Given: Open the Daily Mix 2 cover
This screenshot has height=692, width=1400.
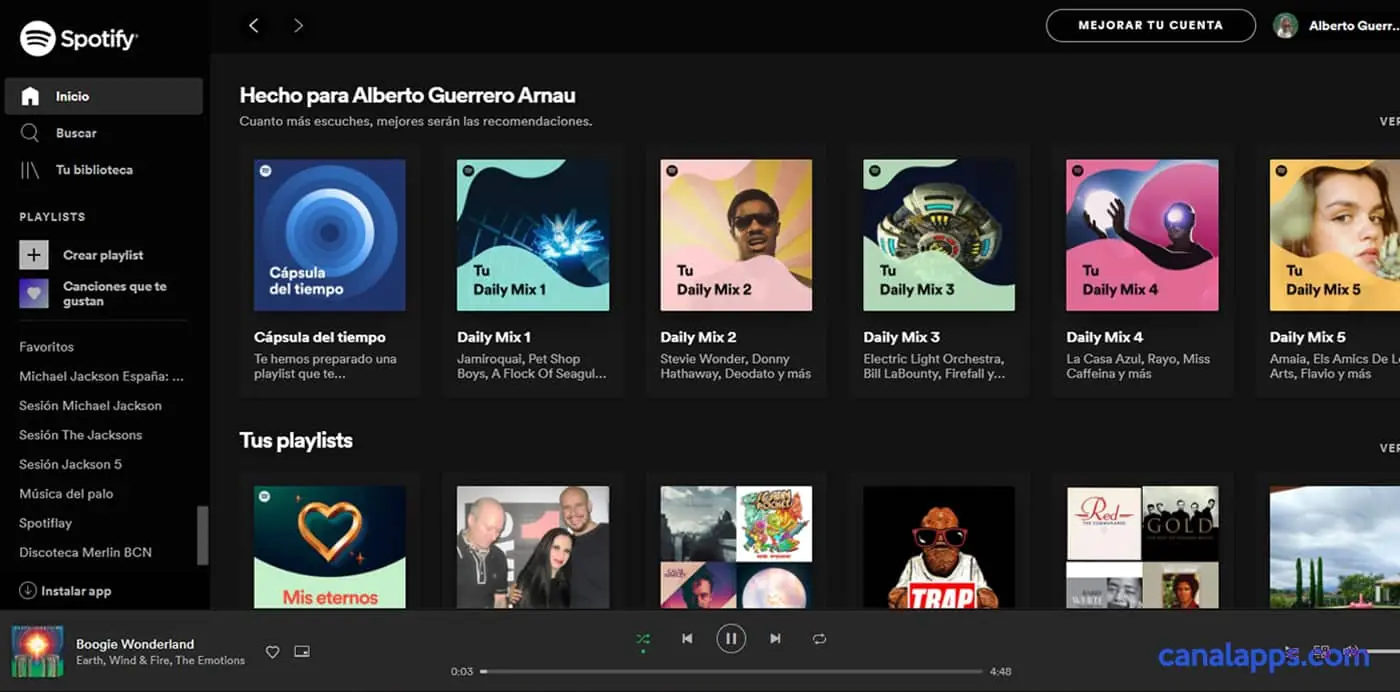Looking at the screenshot, I should point(736,235).
